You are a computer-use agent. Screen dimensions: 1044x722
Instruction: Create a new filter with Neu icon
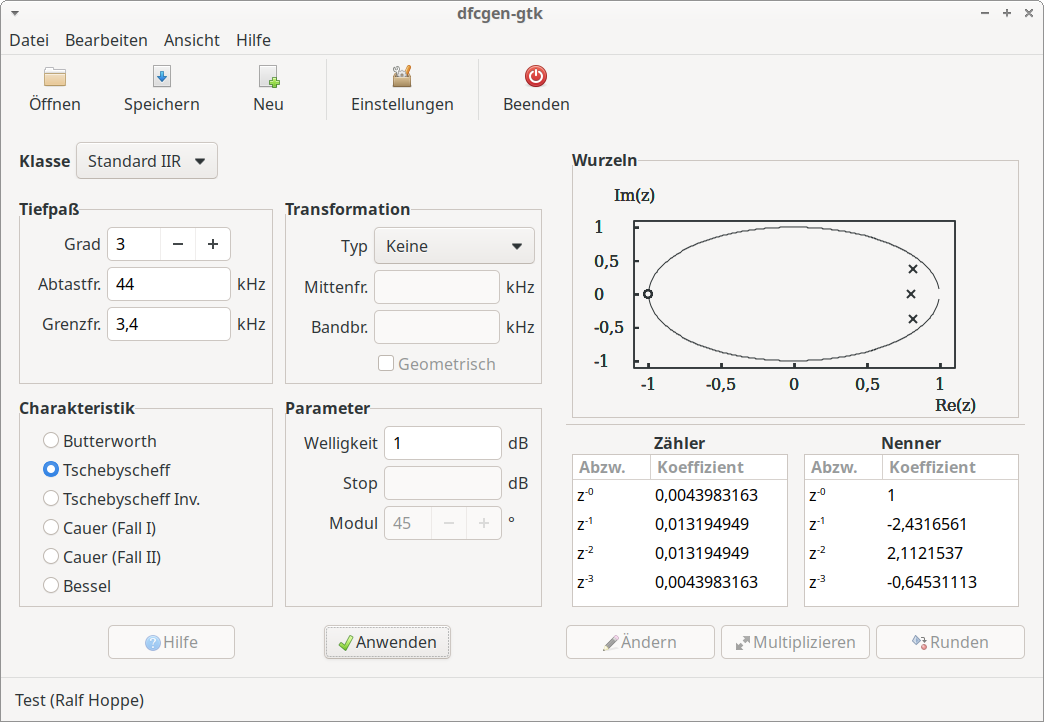point(268,77)
